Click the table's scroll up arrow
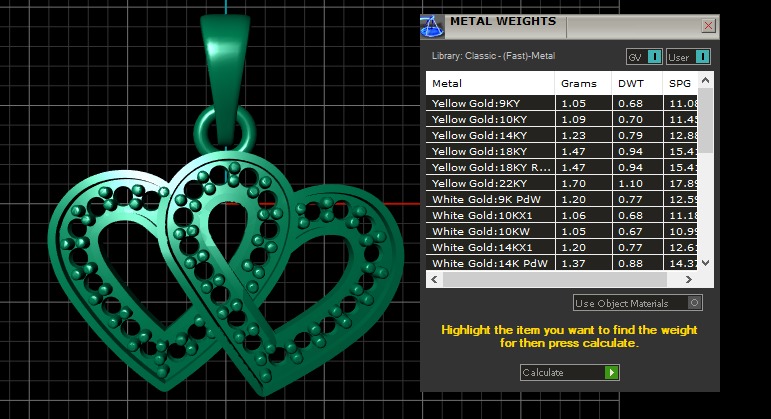 coord(706,80)
